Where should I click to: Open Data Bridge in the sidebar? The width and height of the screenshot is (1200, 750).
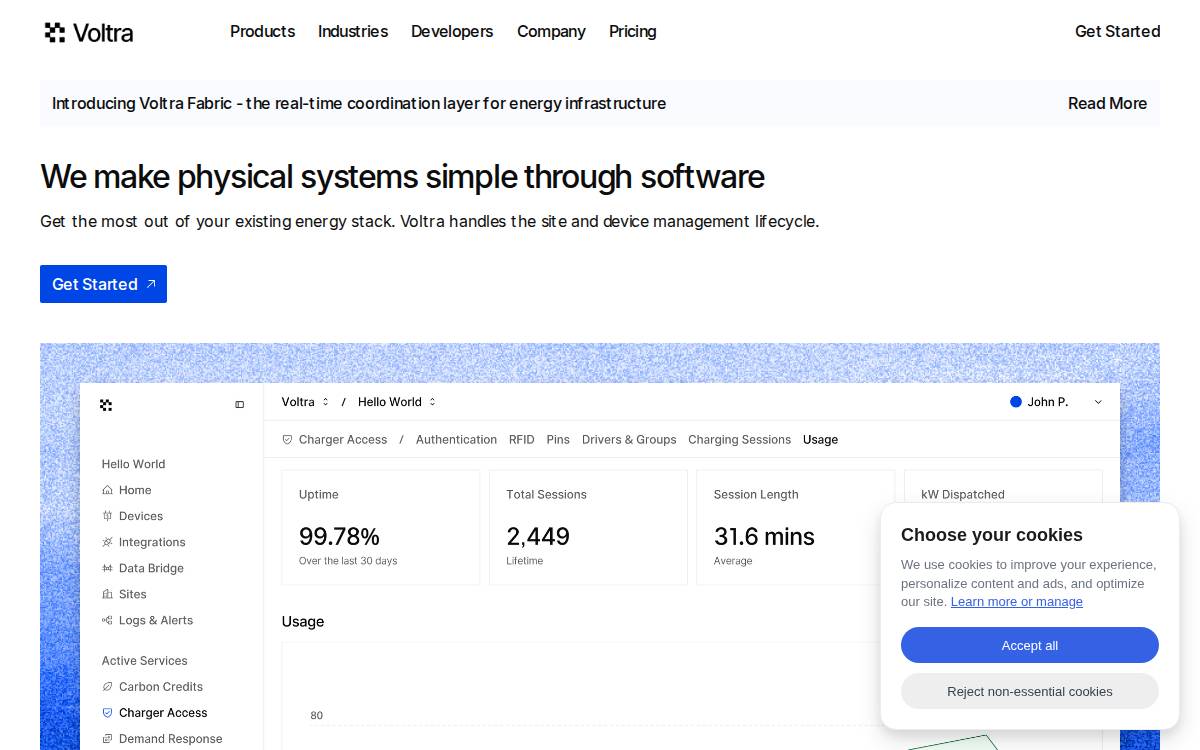pyautogui.click(x=151, y=568)
